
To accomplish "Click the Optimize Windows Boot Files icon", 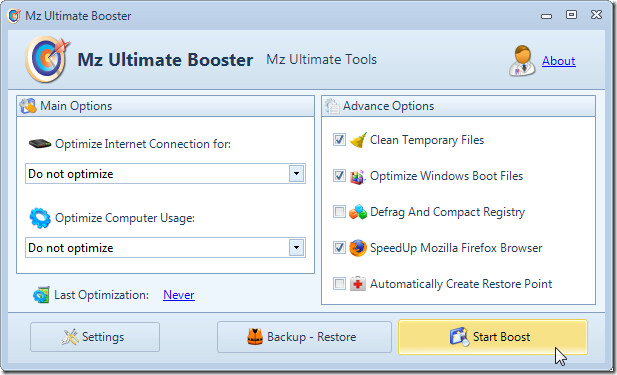I will point(358,176).
